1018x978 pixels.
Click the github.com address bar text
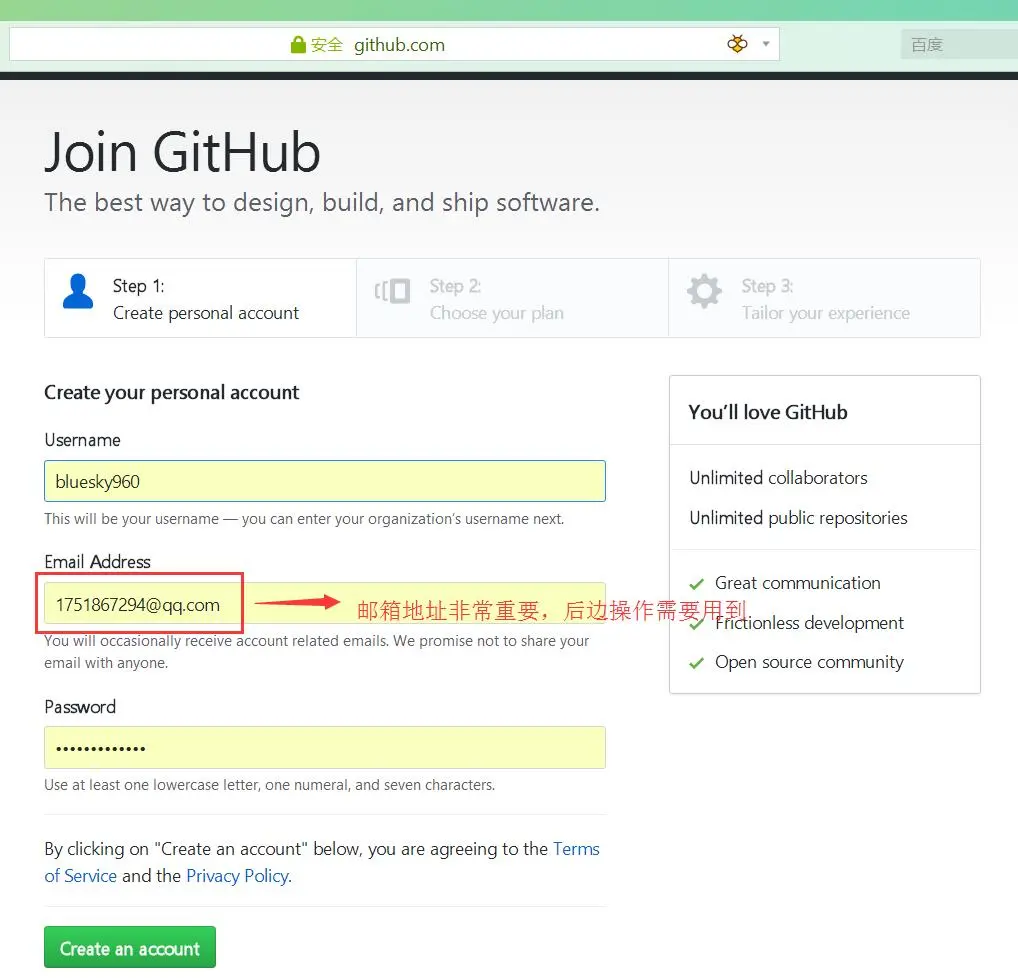coord(399,45)
